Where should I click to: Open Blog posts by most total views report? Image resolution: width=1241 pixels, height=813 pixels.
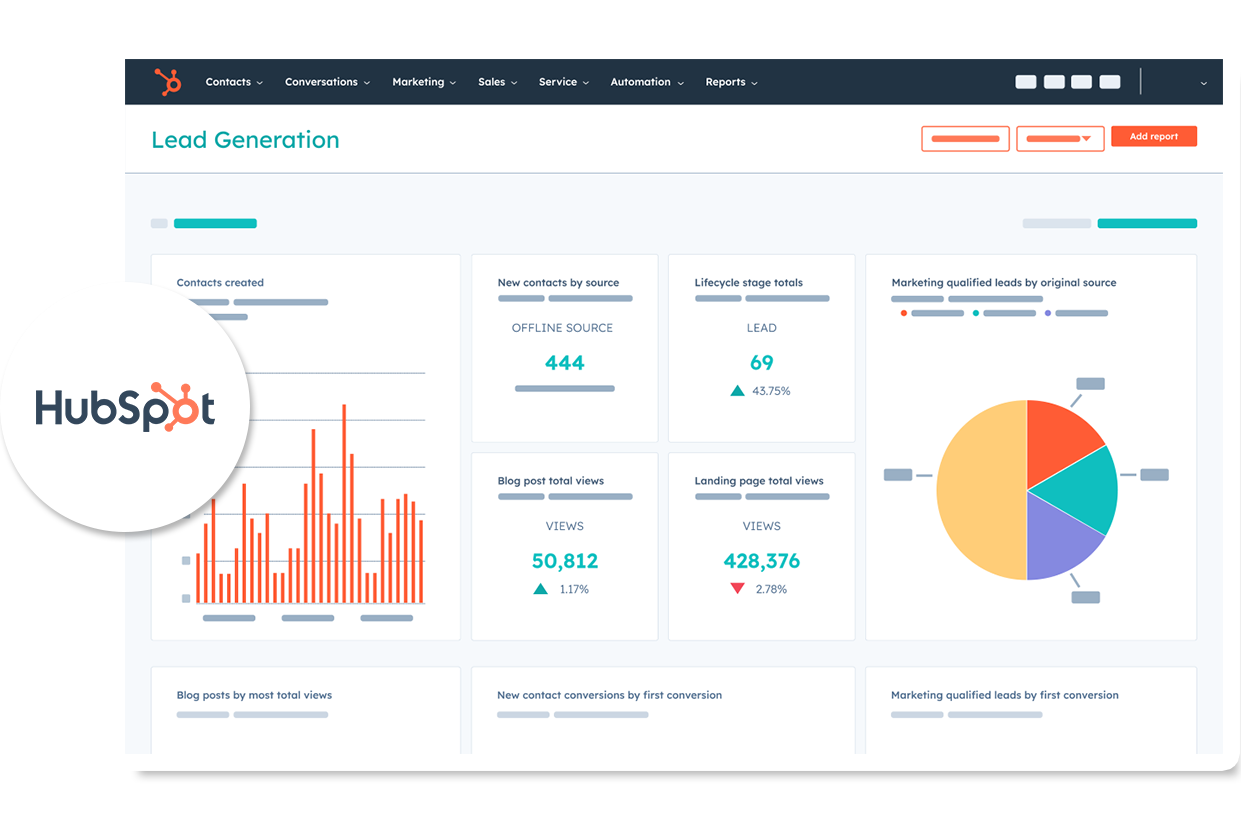(254, 695)
